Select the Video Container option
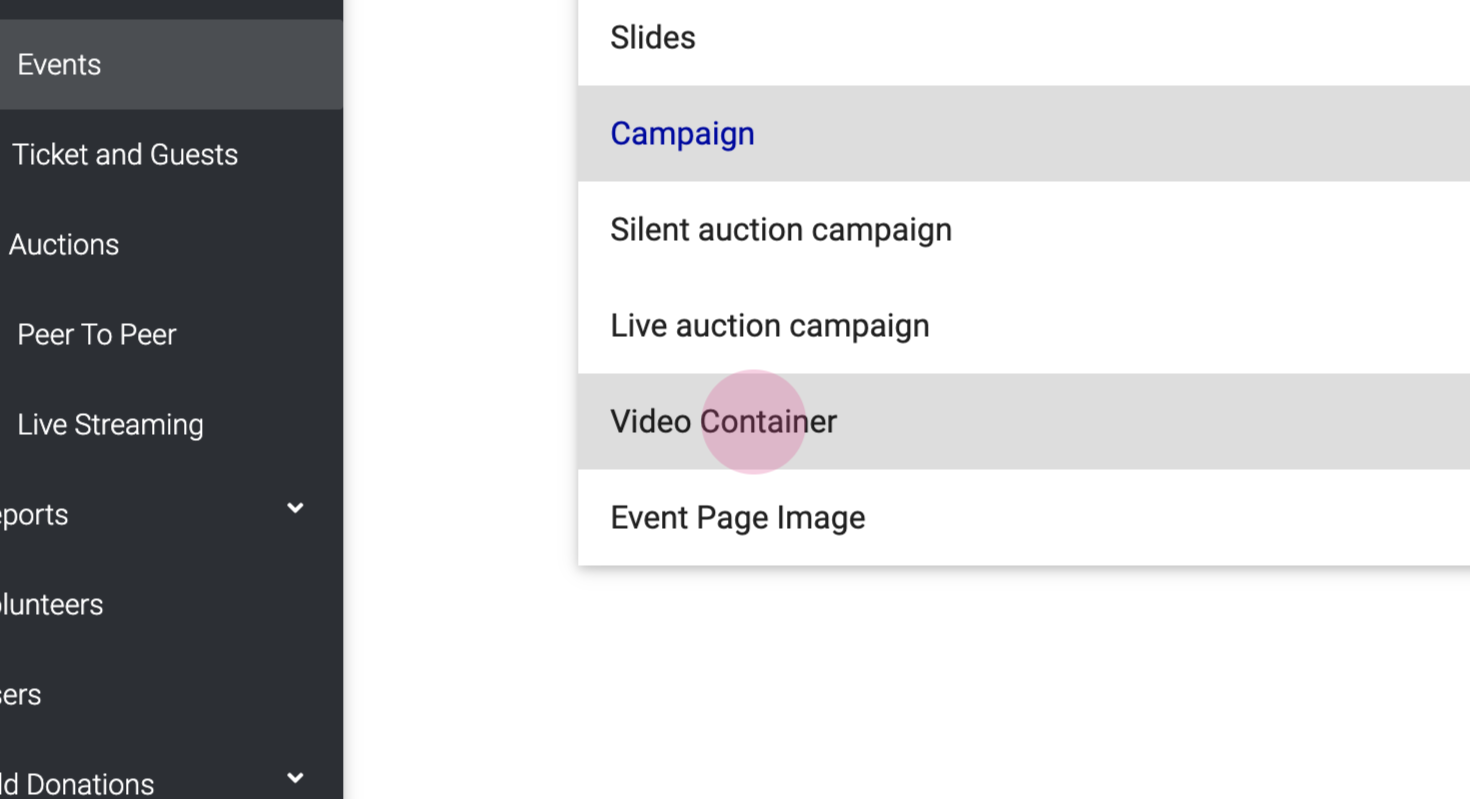The width and height of the screenshot is (1470, 799). [x=724, y=422]
